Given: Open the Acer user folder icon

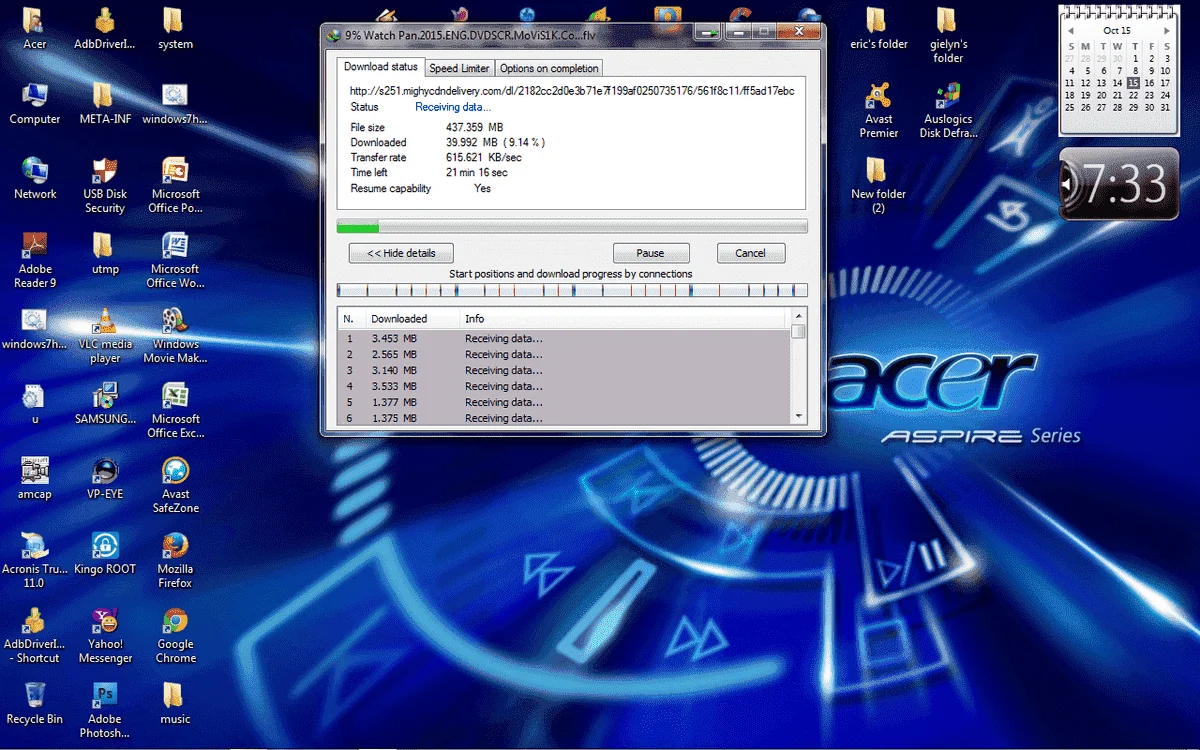Looking at the screenshot, I should (34, 28).
